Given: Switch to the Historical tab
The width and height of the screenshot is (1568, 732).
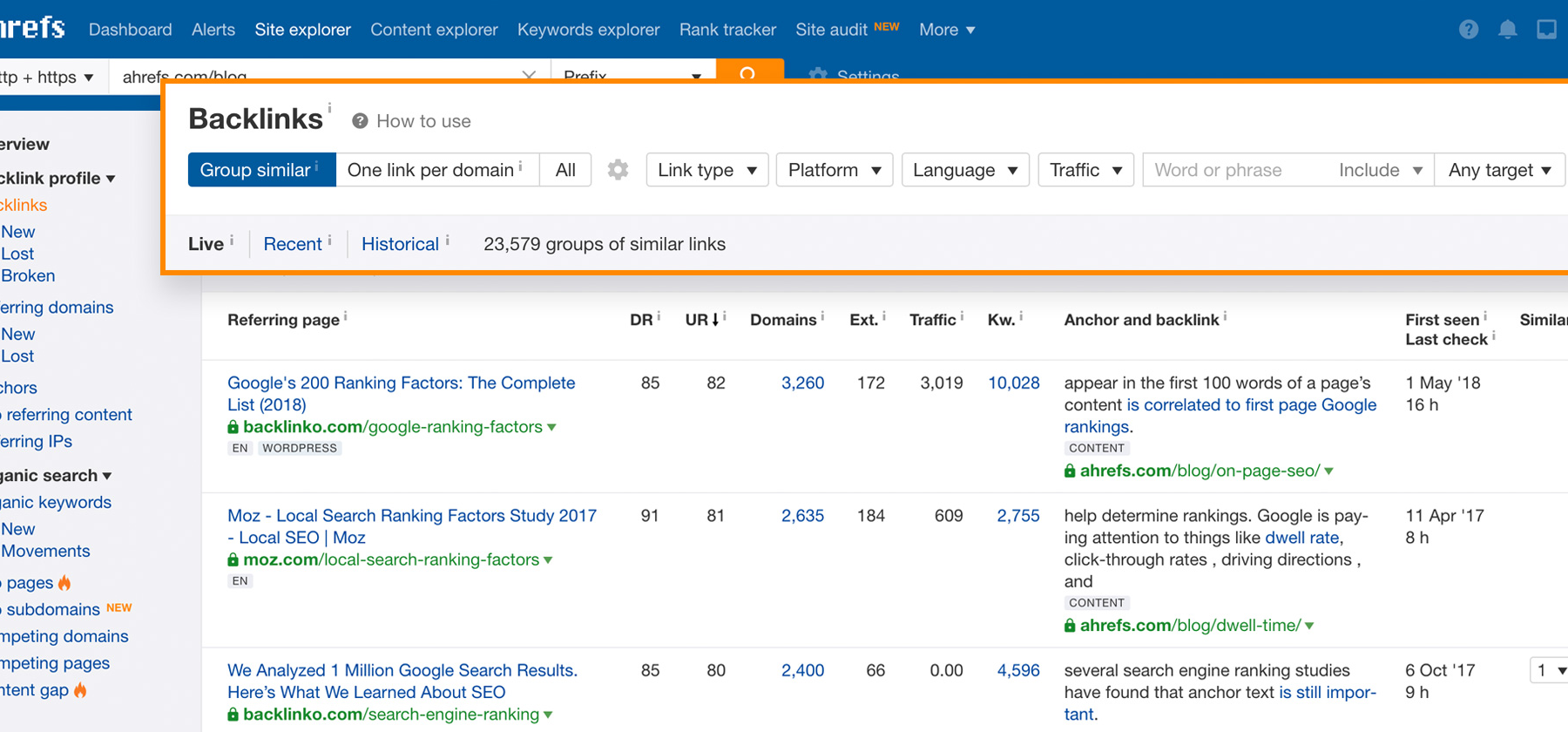Looking at the screenshot, I should coord(400,244).
